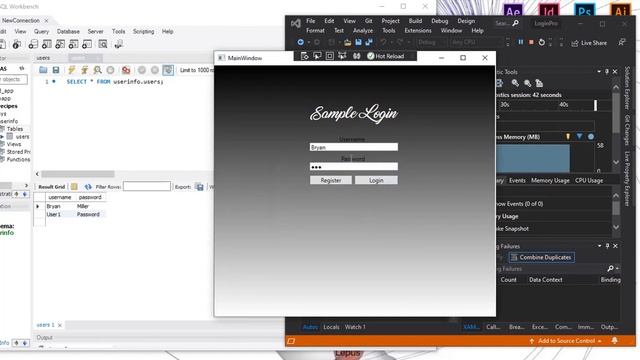Click Workbench create new view icon
This screenshot has height=360, width=640.
coord(60,44)
